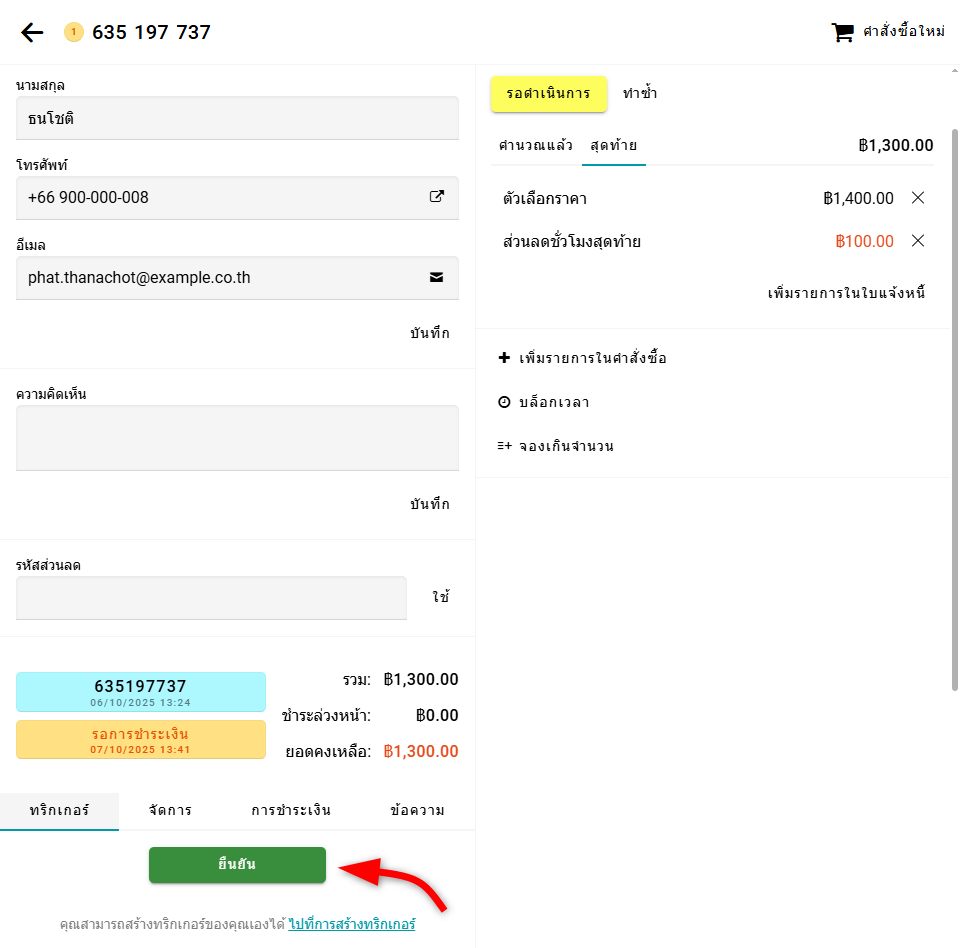Switch to คำนวณแล้ว tab

coord(536,146)
